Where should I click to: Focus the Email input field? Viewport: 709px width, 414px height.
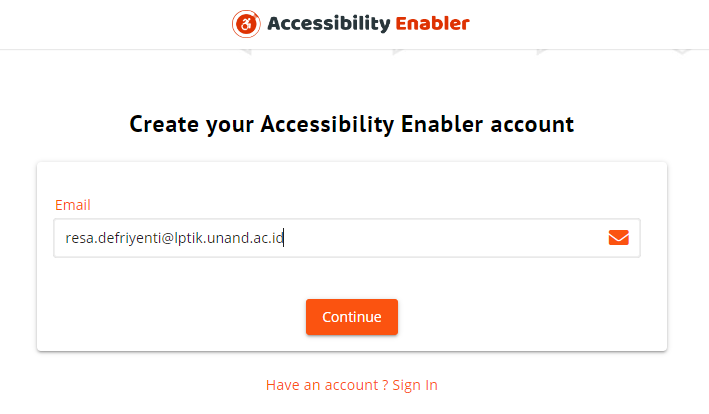point(347,238)
